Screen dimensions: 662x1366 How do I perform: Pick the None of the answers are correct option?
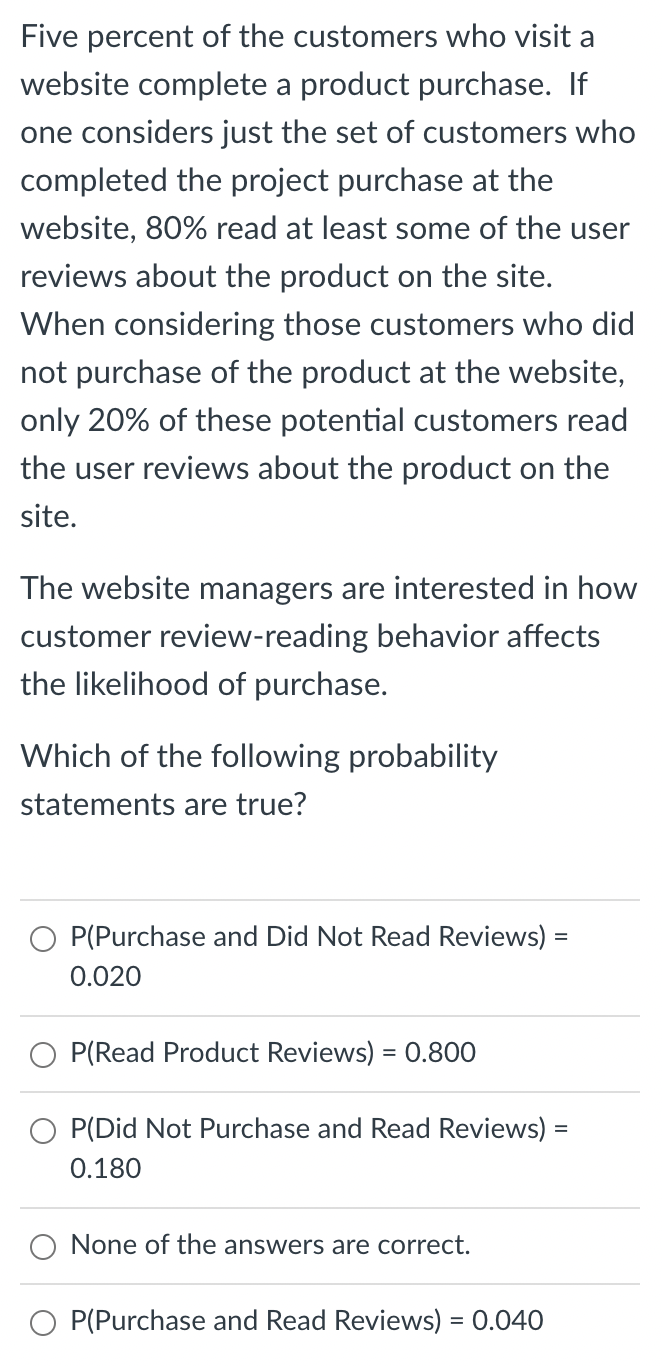click(x=42, y=1246)
